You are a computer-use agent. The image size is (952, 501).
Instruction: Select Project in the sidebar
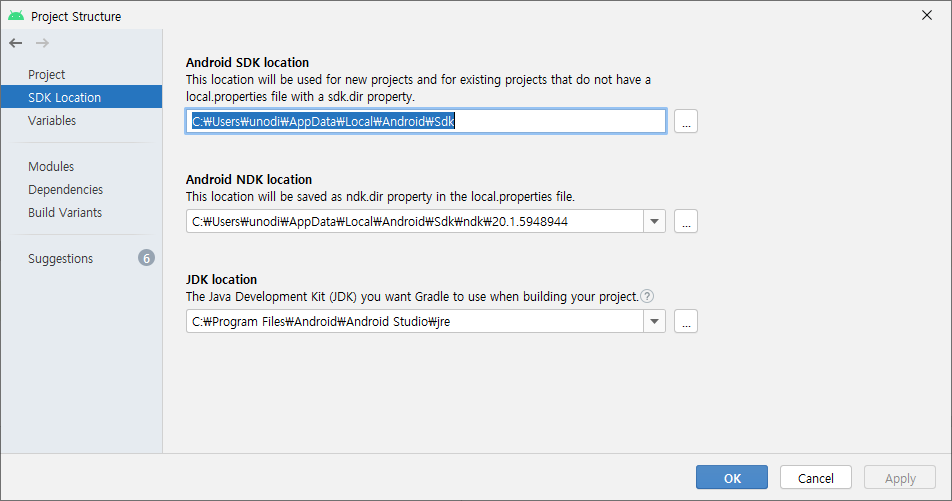pyautogui.click(x=81, y=74)
